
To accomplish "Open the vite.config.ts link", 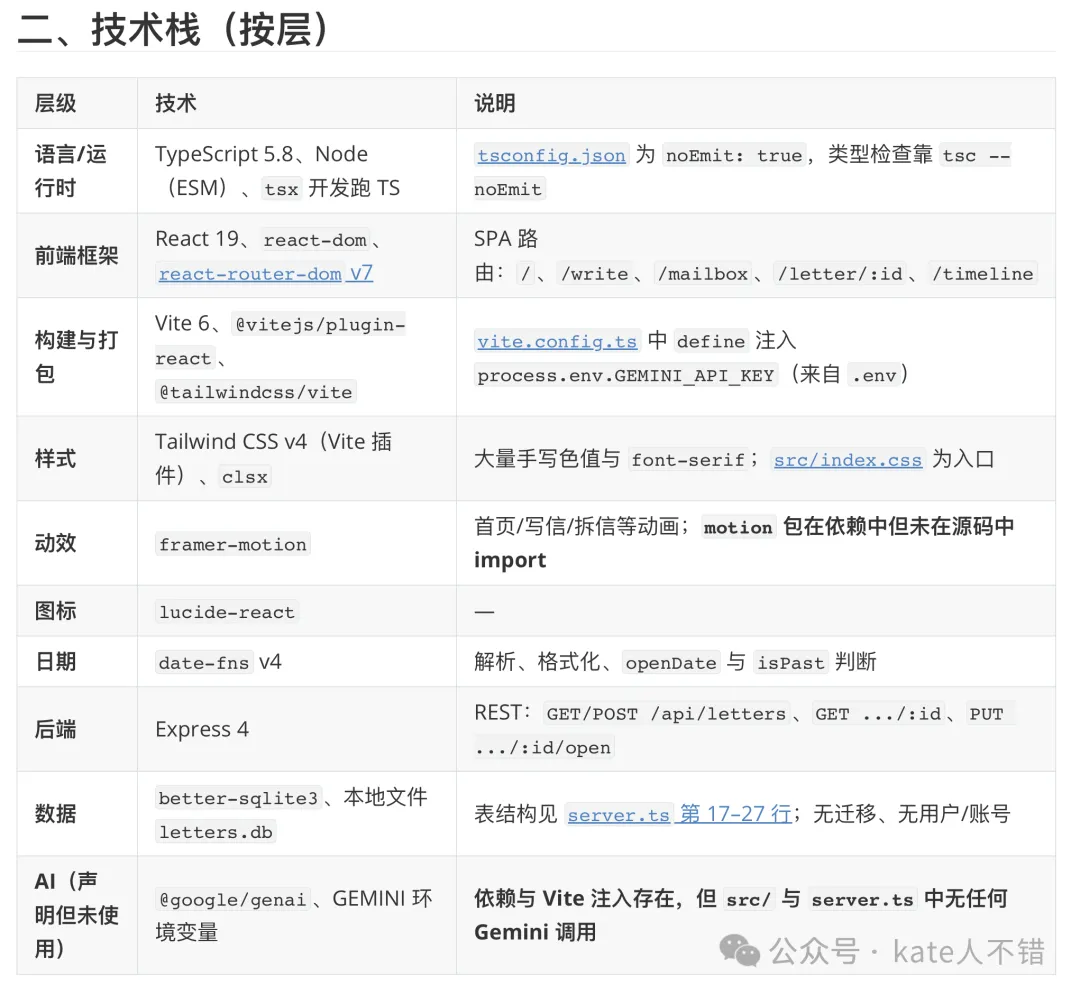I will [x=556, y=341].
